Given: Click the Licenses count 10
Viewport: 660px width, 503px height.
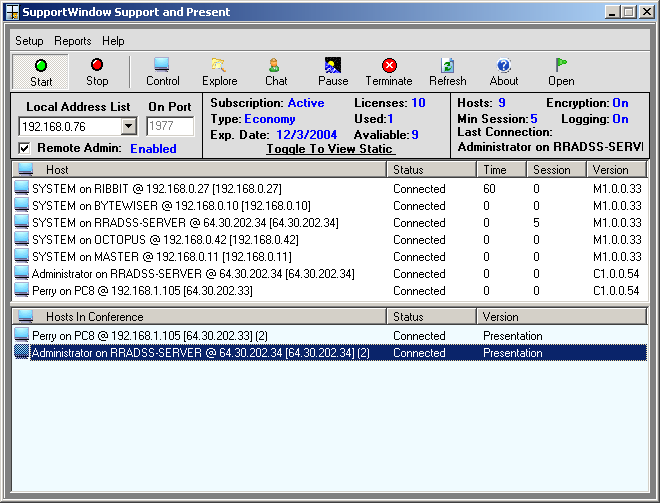Looking at the screenshot, I should click(x=418, y=103).
